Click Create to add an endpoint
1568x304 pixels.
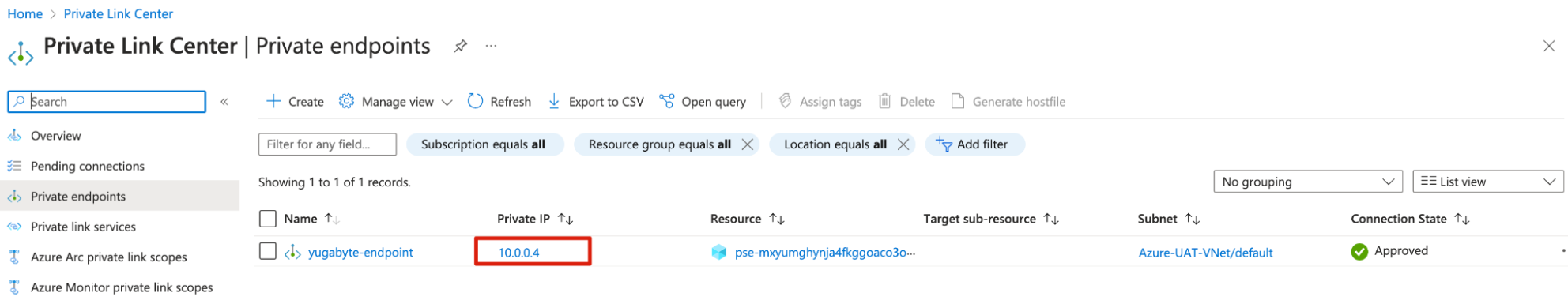[295, 101]
